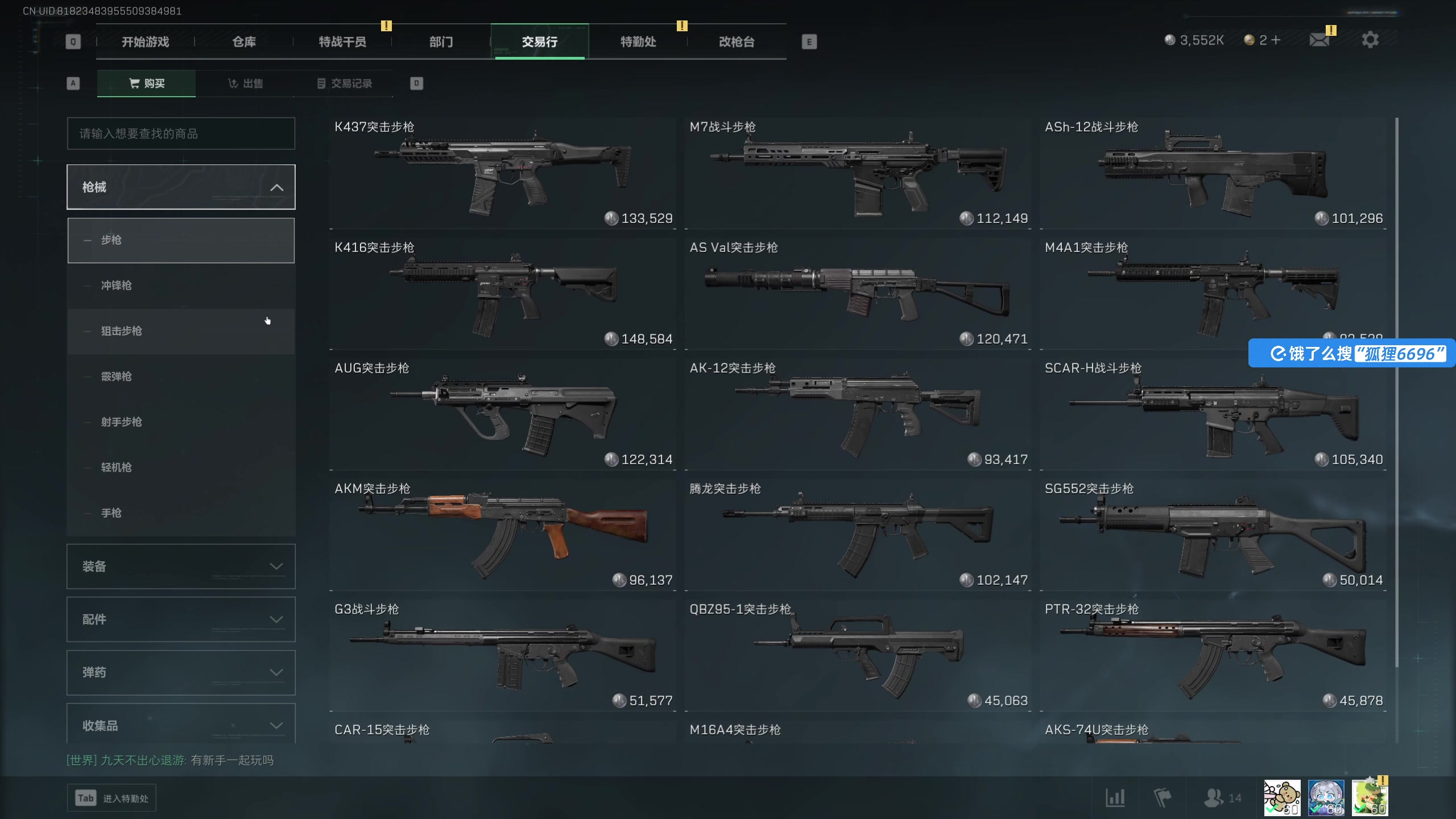Open the mail envelope icon
This screenshot has height=819, width=1456.
[1319, 40]
